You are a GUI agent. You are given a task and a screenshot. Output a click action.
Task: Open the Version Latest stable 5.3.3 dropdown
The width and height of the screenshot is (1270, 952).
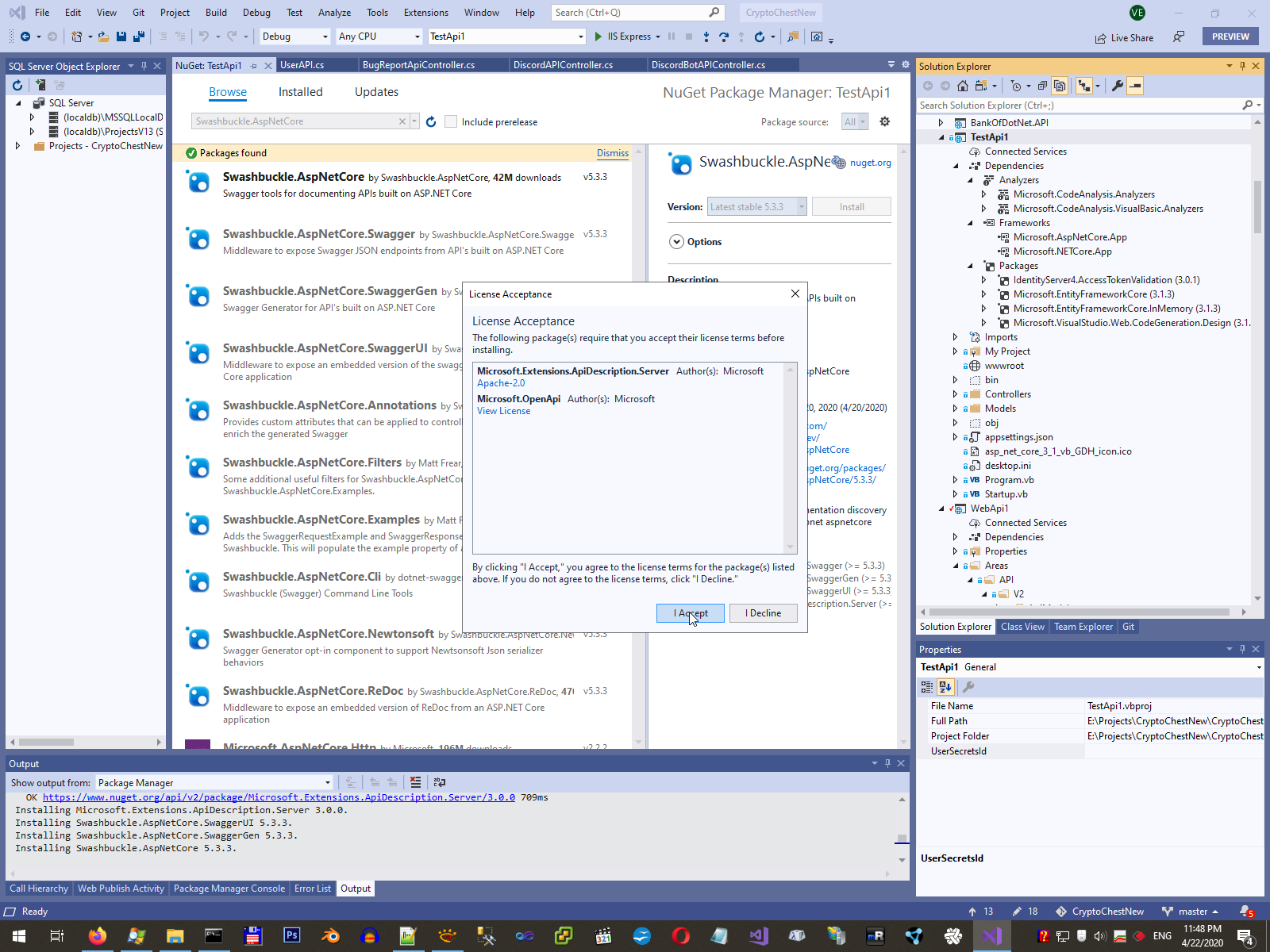pyautogui.click(x=757, y=207)
